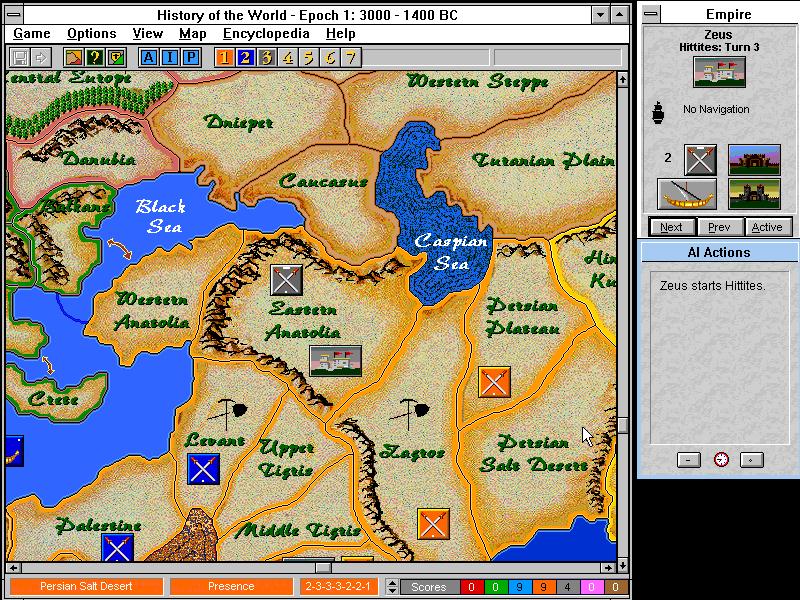
Task: Open the Empire panel system menu box
Action: (x=651, y=14)
